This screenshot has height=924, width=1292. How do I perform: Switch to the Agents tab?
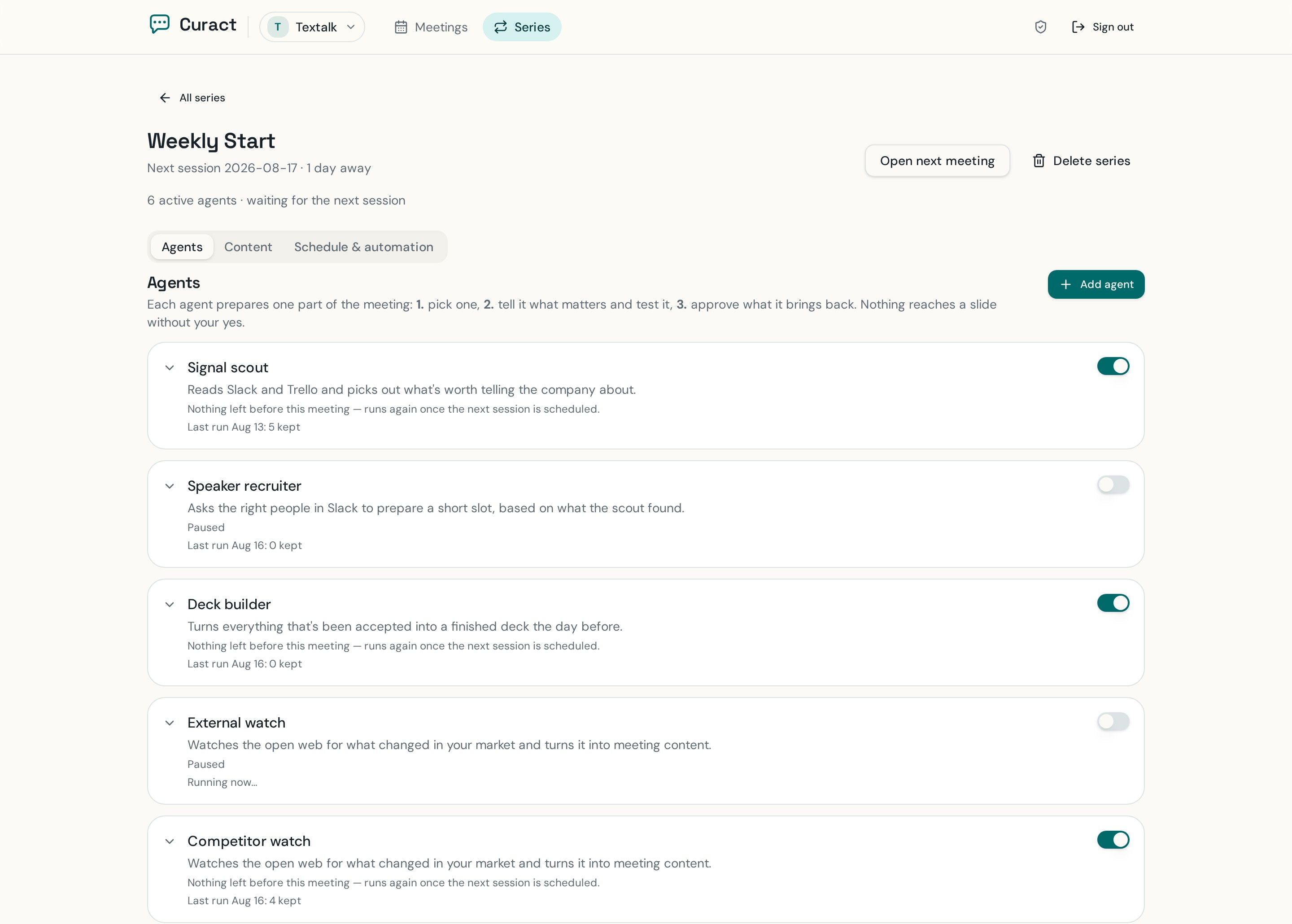click(182, 246)
